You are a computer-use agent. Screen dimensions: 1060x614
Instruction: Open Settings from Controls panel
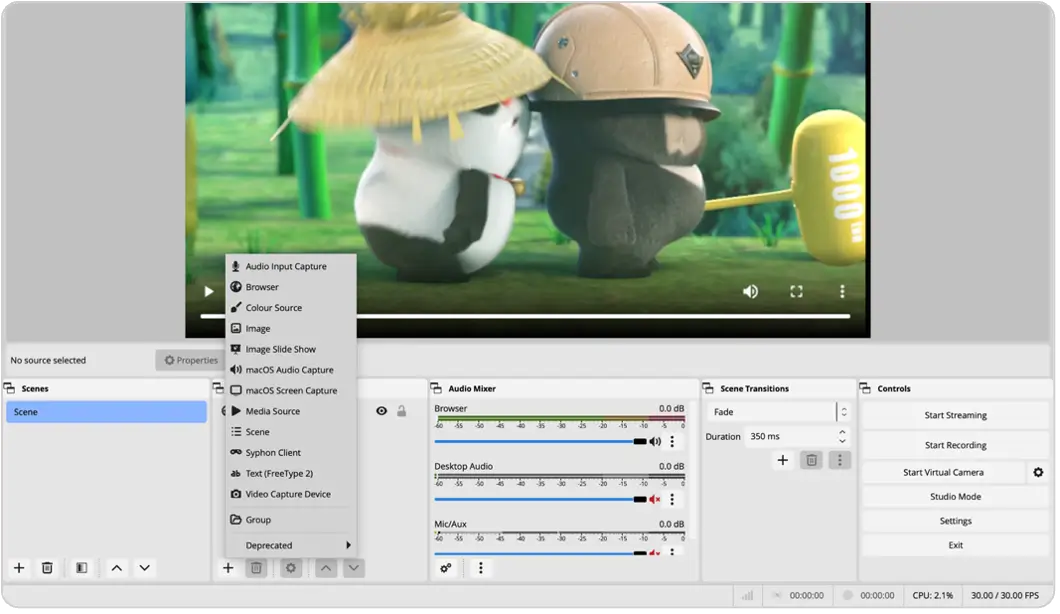pos(957,522)
